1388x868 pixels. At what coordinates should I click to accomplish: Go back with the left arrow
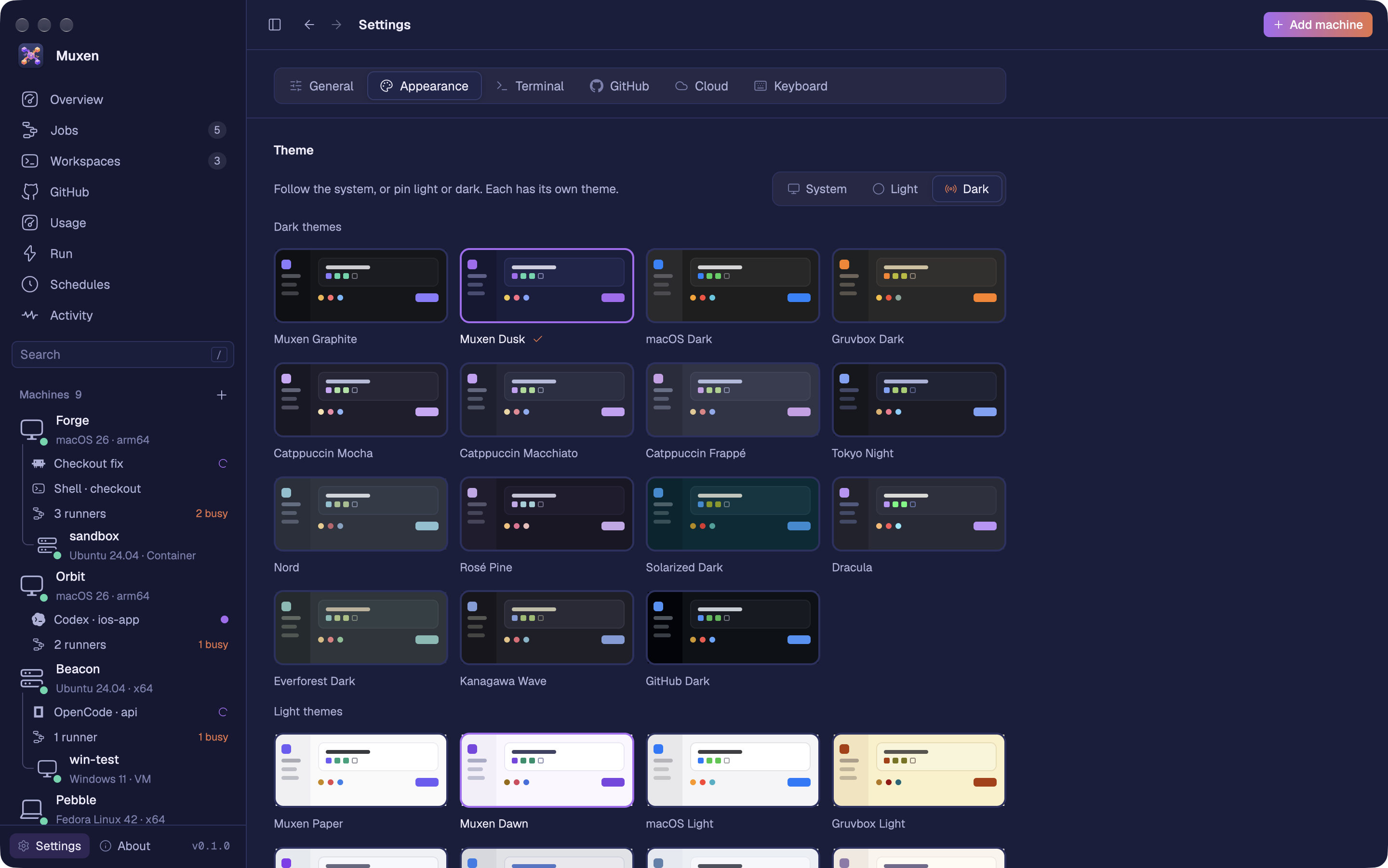click(x=309, y=25)
